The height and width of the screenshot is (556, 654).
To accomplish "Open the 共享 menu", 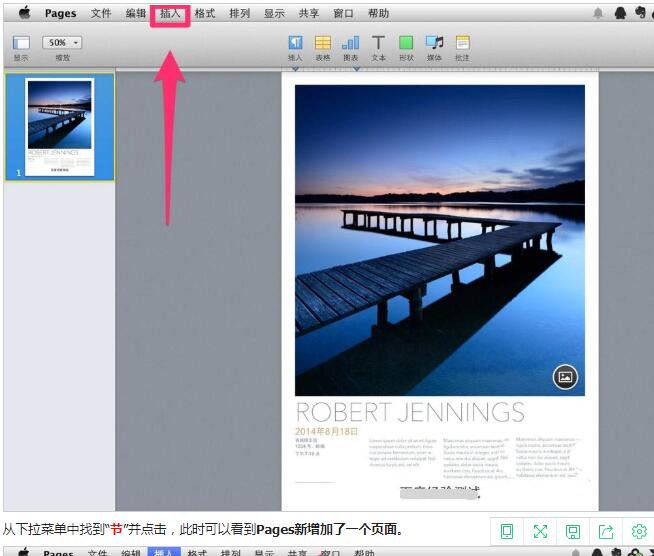I will click(309, 14).
